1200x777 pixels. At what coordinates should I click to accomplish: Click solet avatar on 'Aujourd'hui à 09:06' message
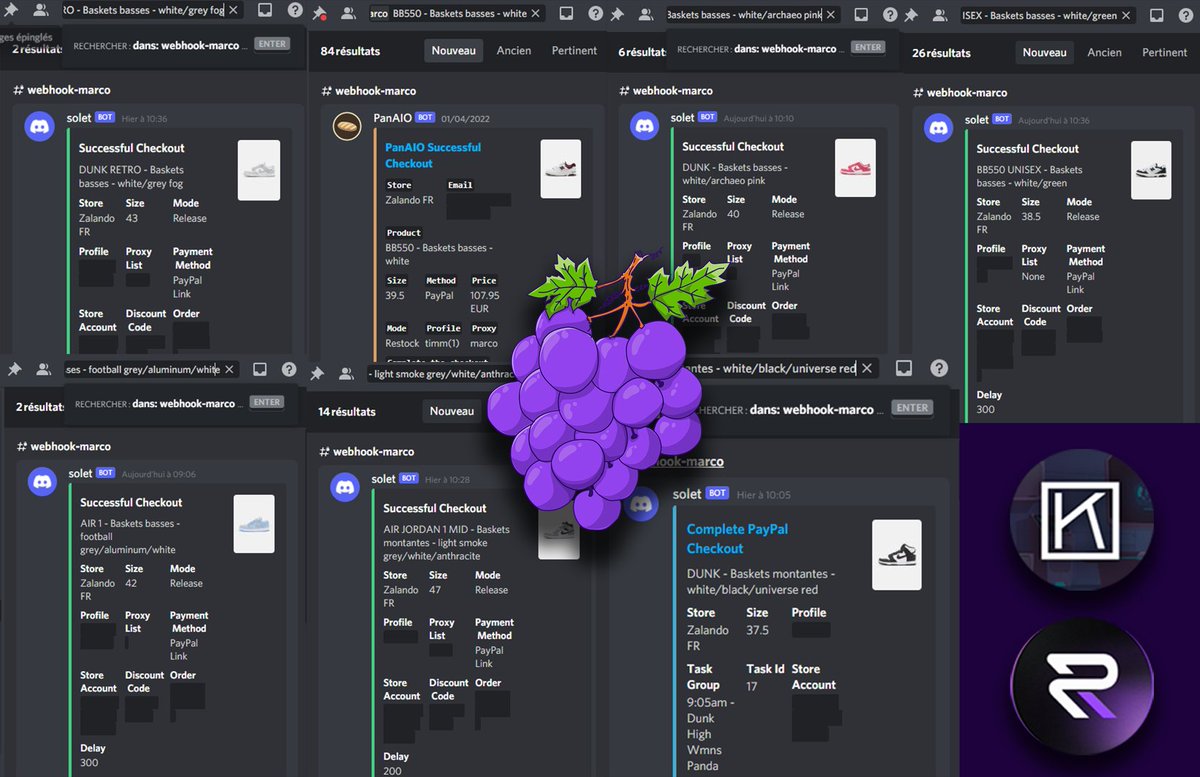coord(42,482)
